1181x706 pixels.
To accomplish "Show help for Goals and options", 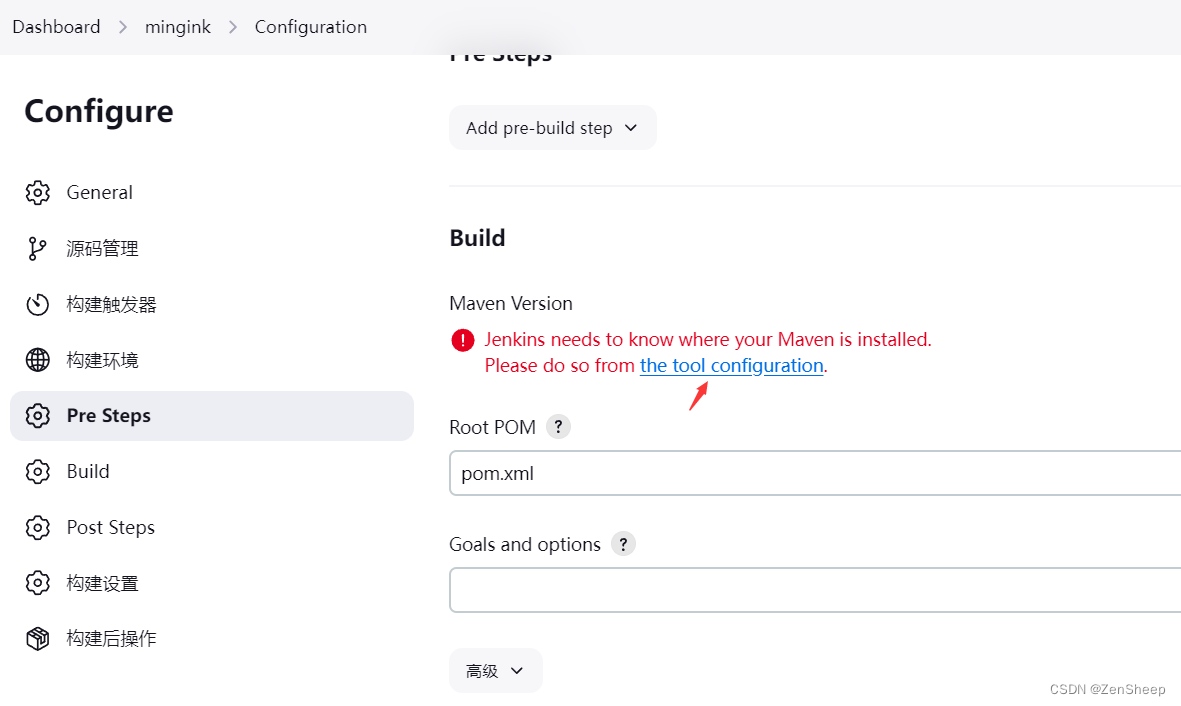I will (624, 544).
